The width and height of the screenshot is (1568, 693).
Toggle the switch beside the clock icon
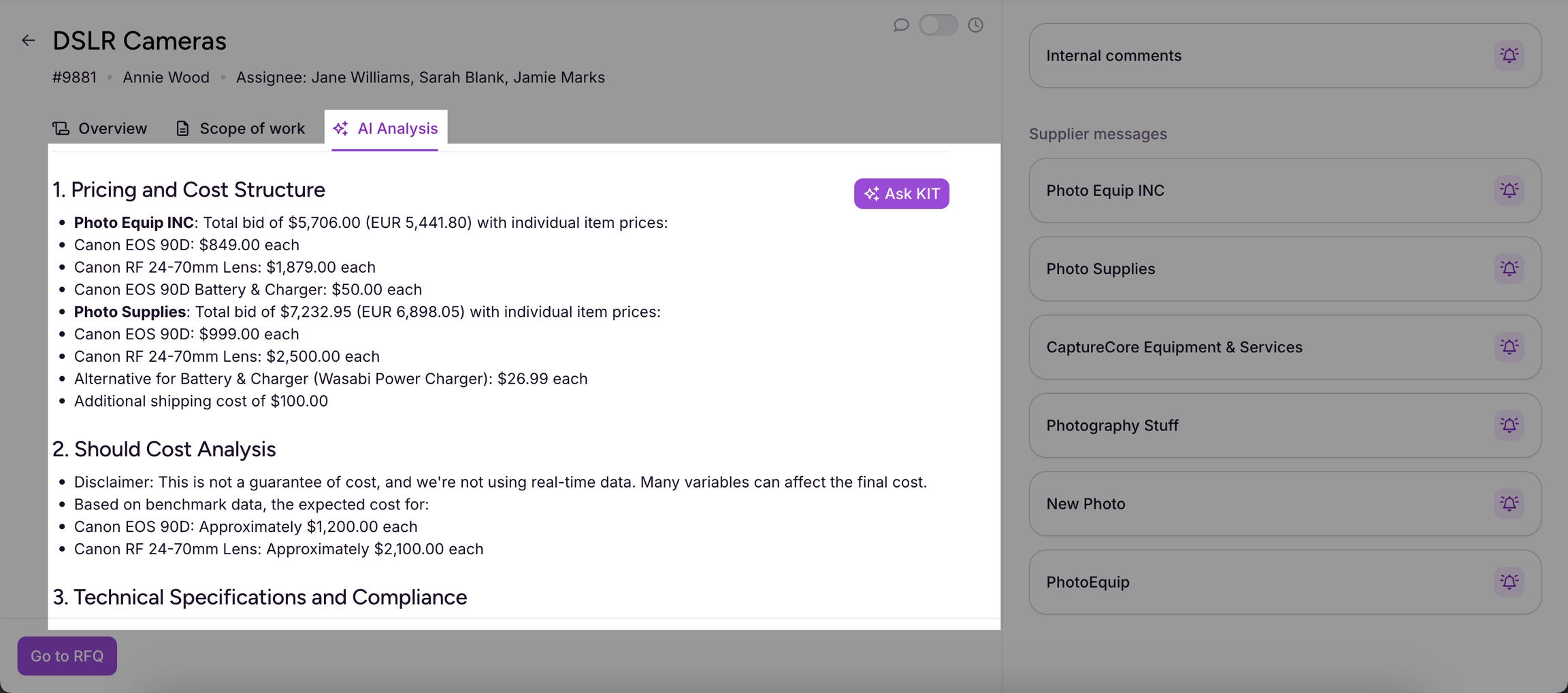[938, 25]
